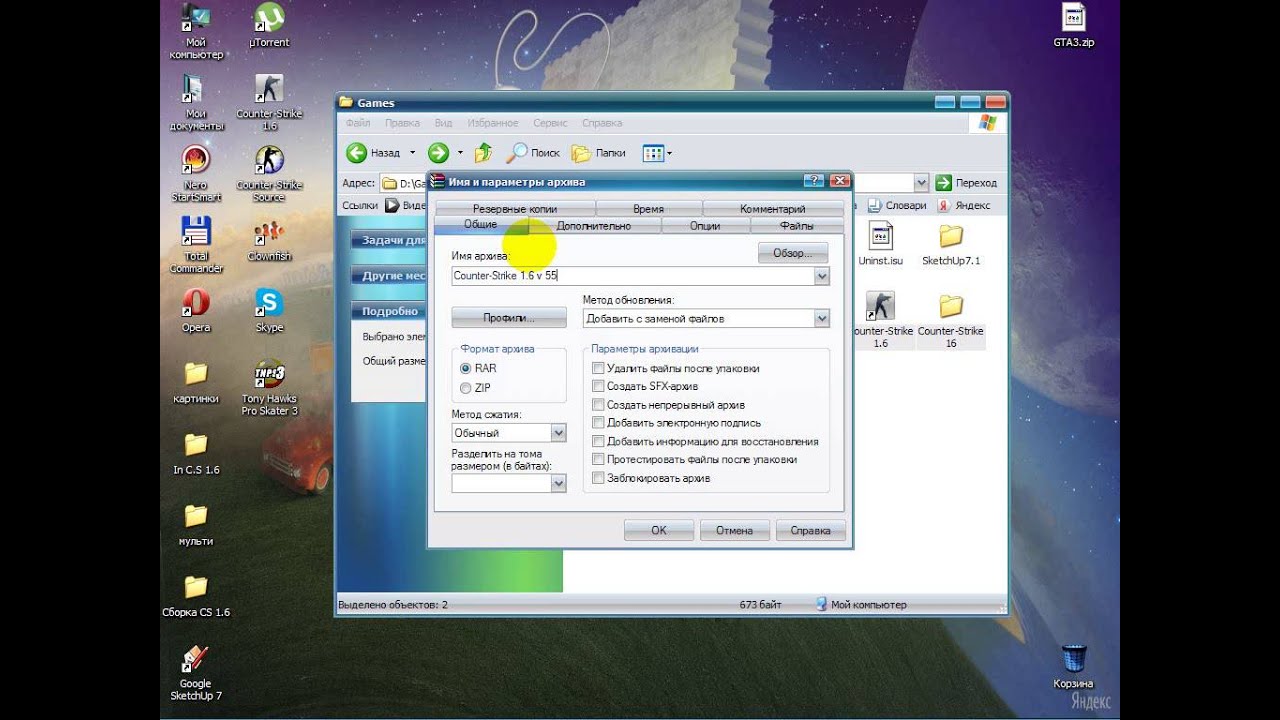The width and height of the screenshot is (1280, 720).
Task: Confirm archive with OK button
Action: (659, 530)
